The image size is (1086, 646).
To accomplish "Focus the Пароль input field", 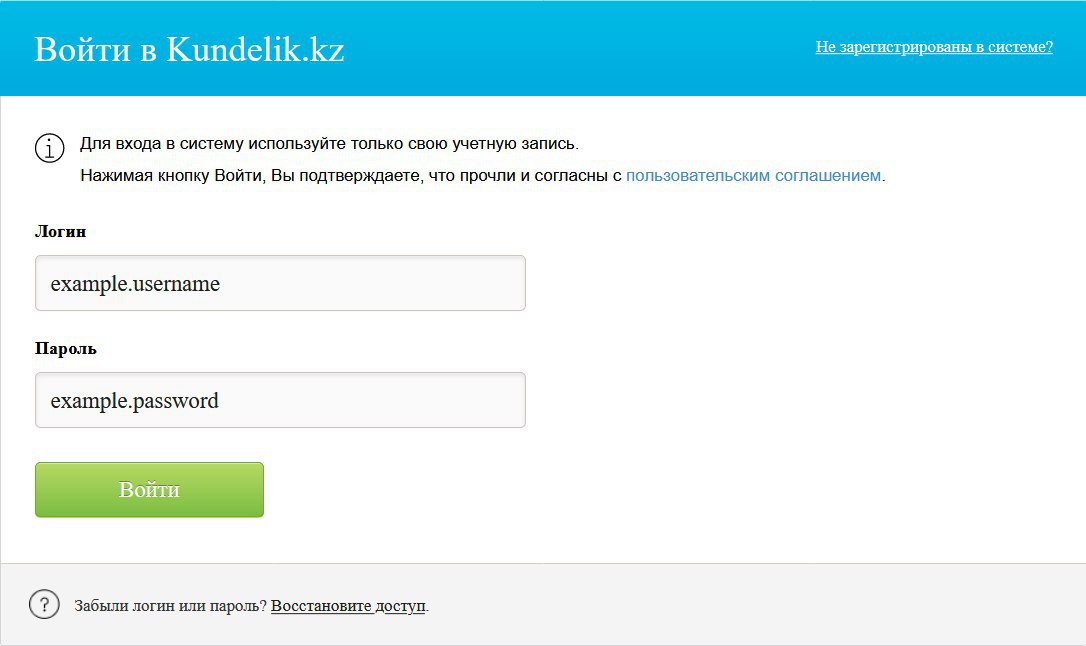I will click(281, 400).
